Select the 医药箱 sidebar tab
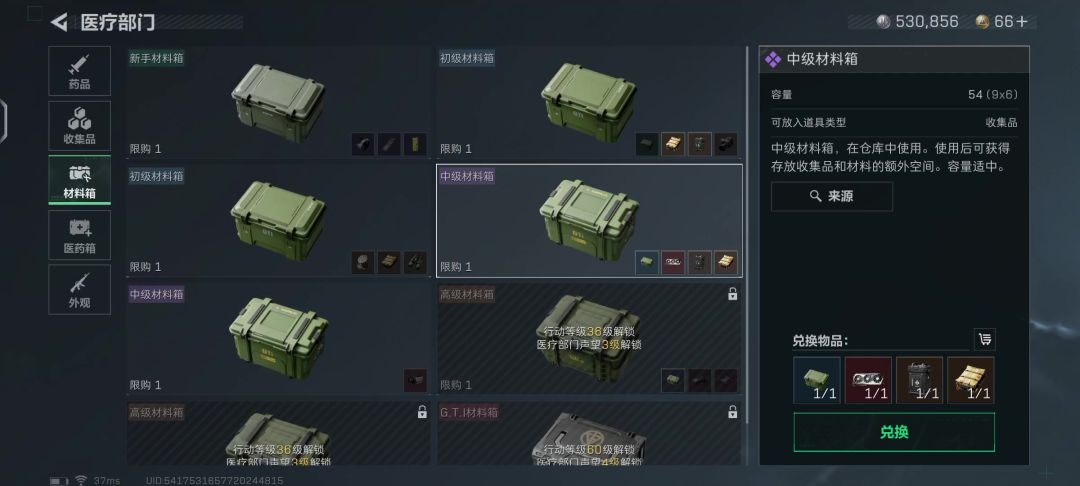This screenshot has width=1080, height=486. point(79,235)
